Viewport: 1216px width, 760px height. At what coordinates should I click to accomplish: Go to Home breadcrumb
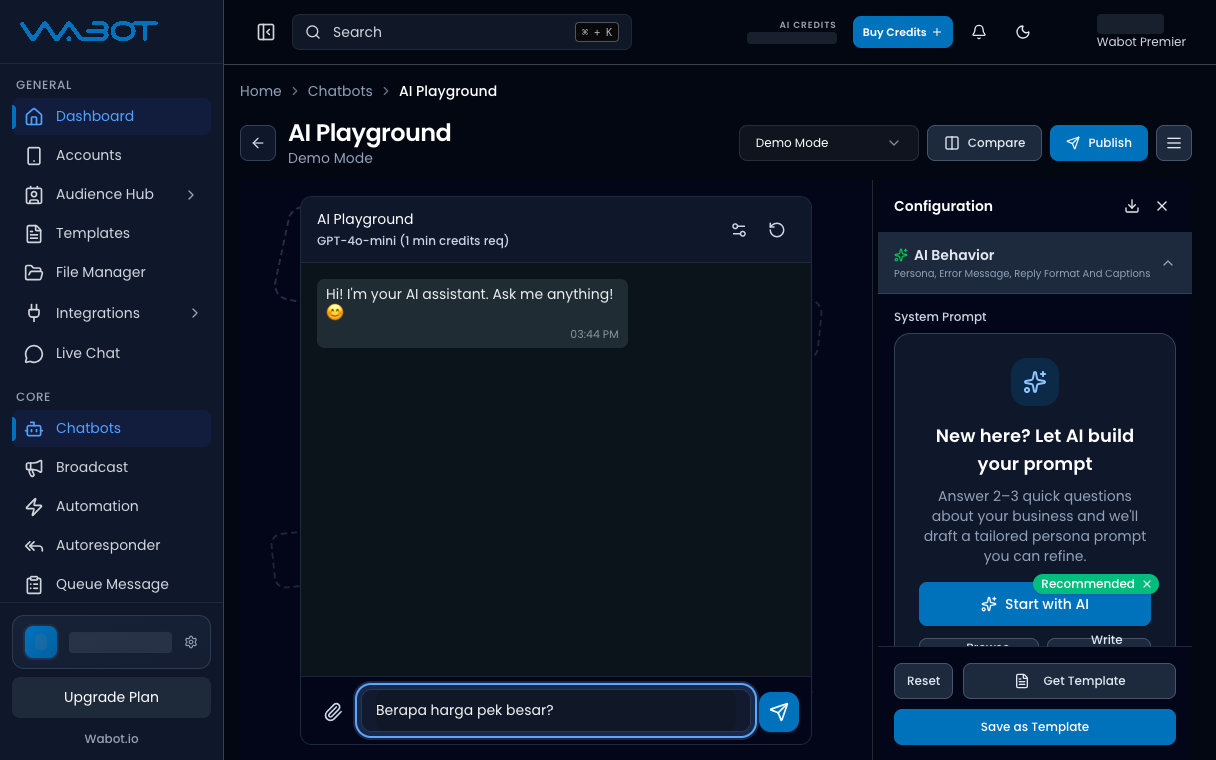[x=260, y=91]
